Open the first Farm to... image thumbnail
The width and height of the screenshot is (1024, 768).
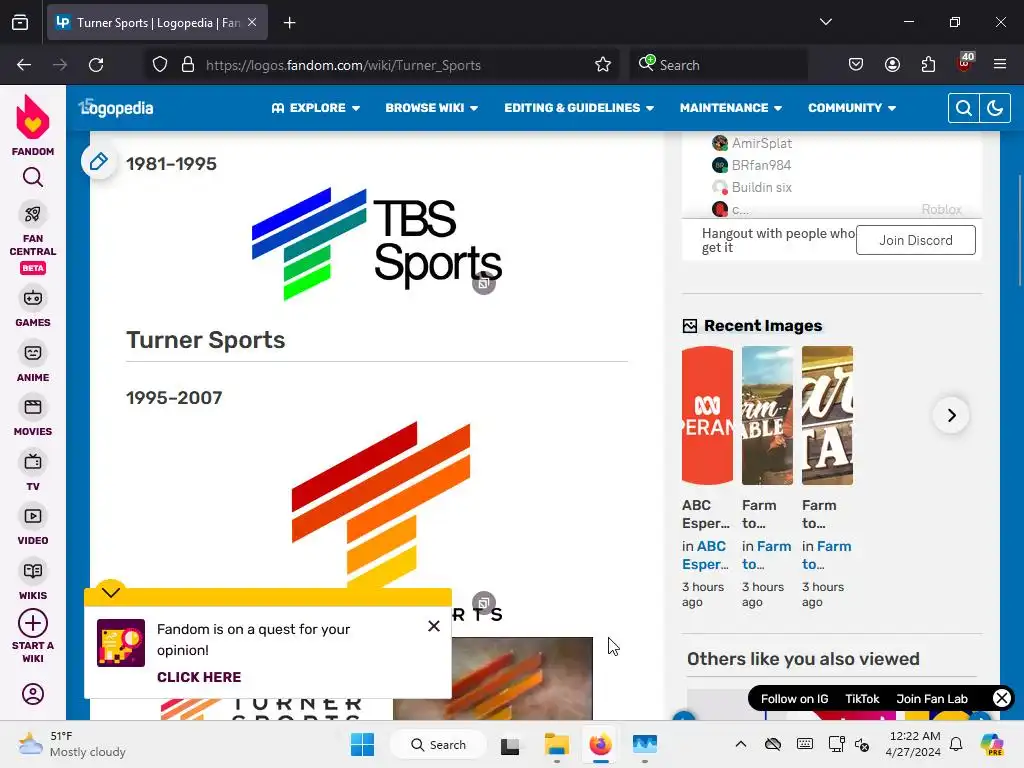[x=767, y=415]
